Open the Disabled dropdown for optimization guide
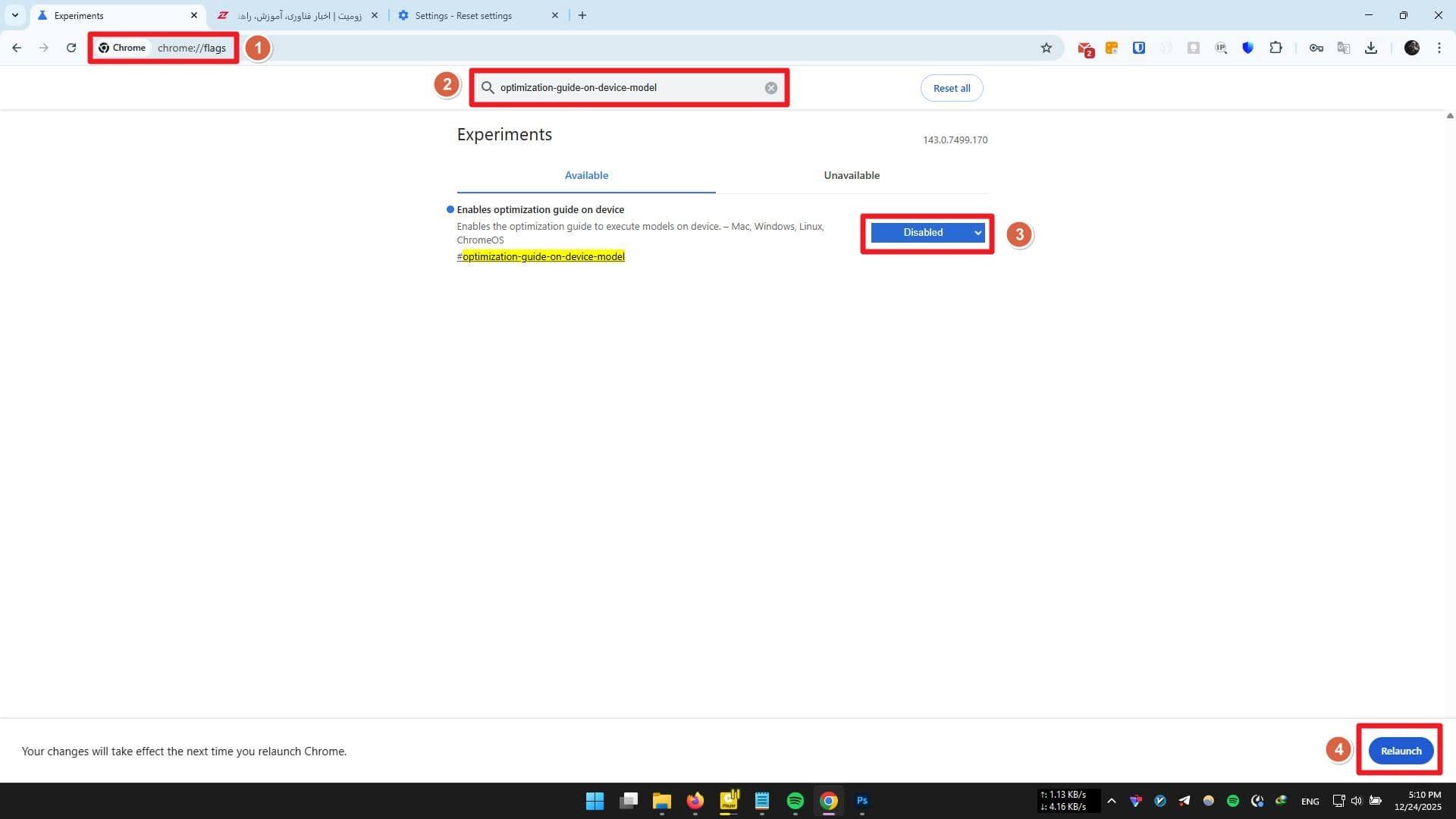This screenshot has width=1456, height=819. (927, 233)
